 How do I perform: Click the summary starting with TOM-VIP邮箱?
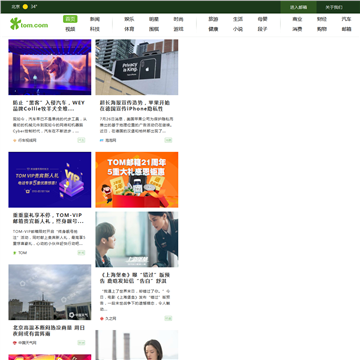click(49, 237)
